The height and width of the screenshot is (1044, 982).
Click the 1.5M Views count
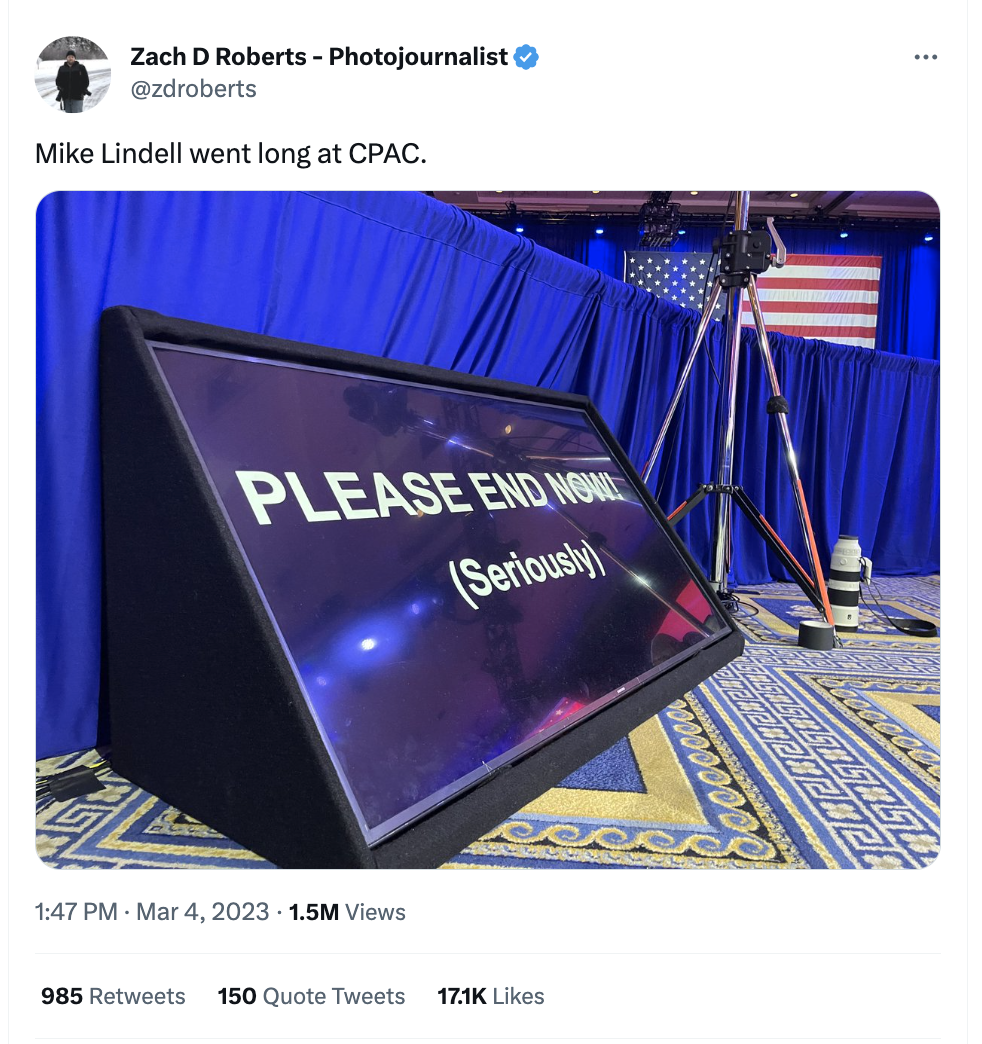point(347,912)
